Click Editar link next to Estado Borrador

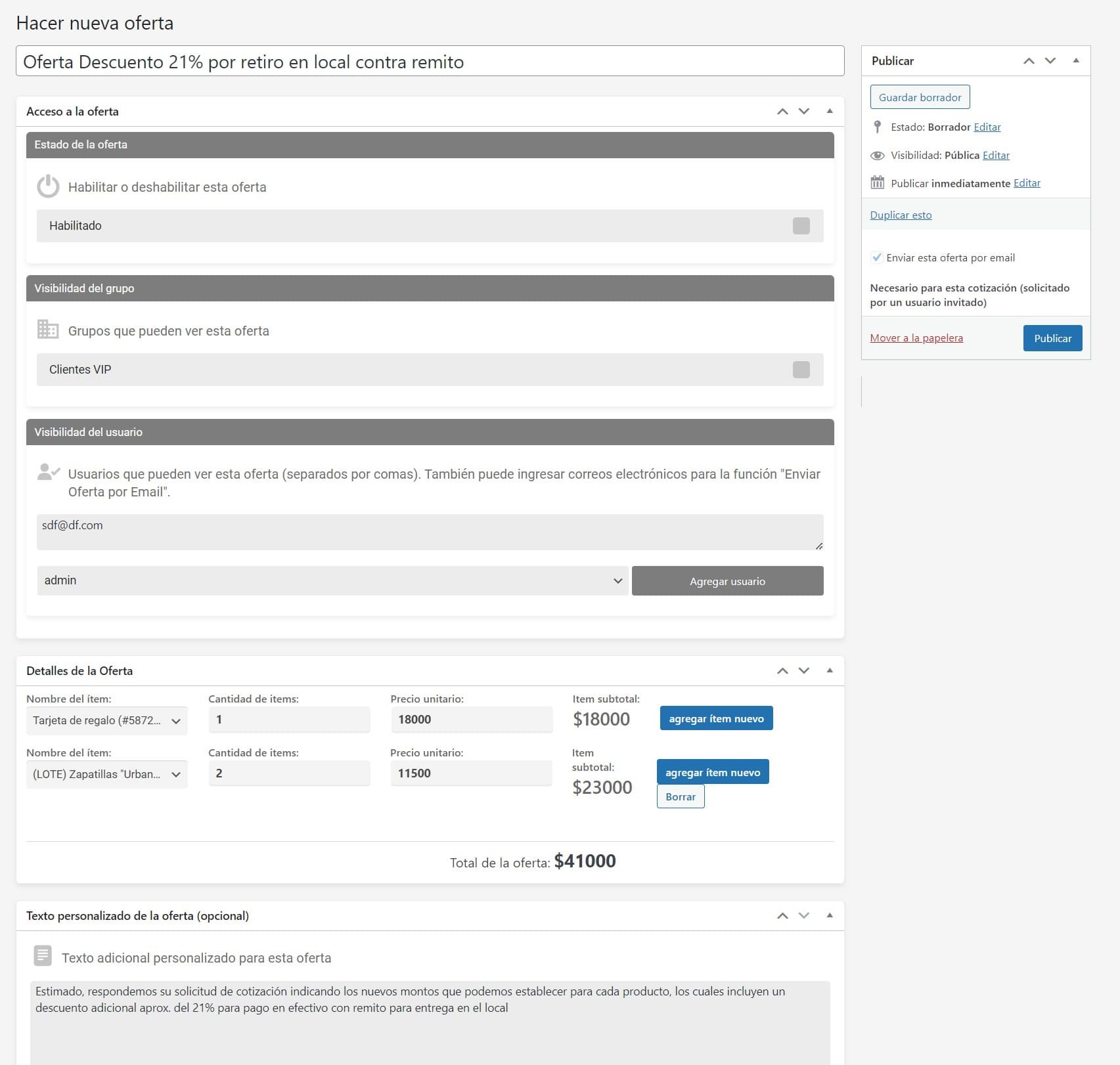(987, 127)
